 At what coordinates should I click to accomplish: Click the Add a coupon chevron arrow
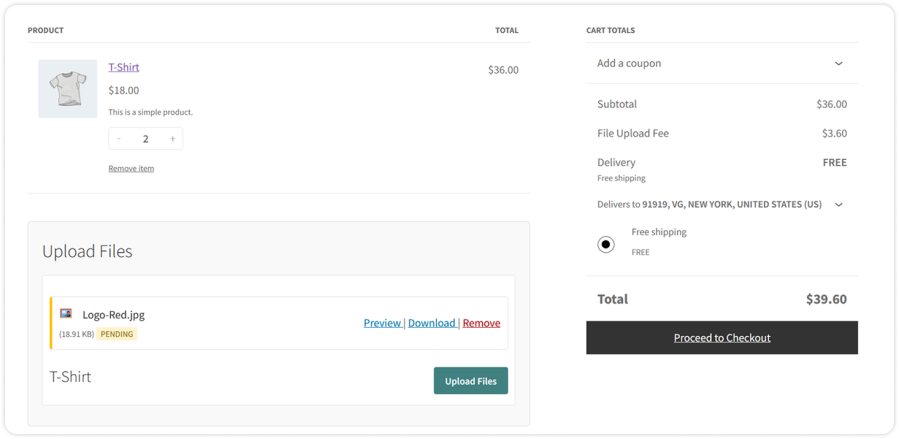click(838, 63)
